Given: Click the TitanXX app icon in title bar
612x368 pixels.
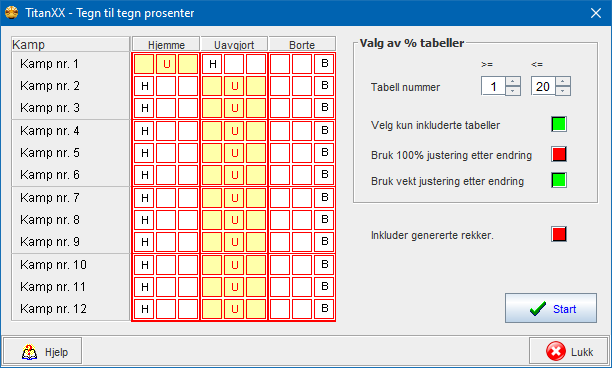Looking at the screenshot, I should [x=12, y=12].
